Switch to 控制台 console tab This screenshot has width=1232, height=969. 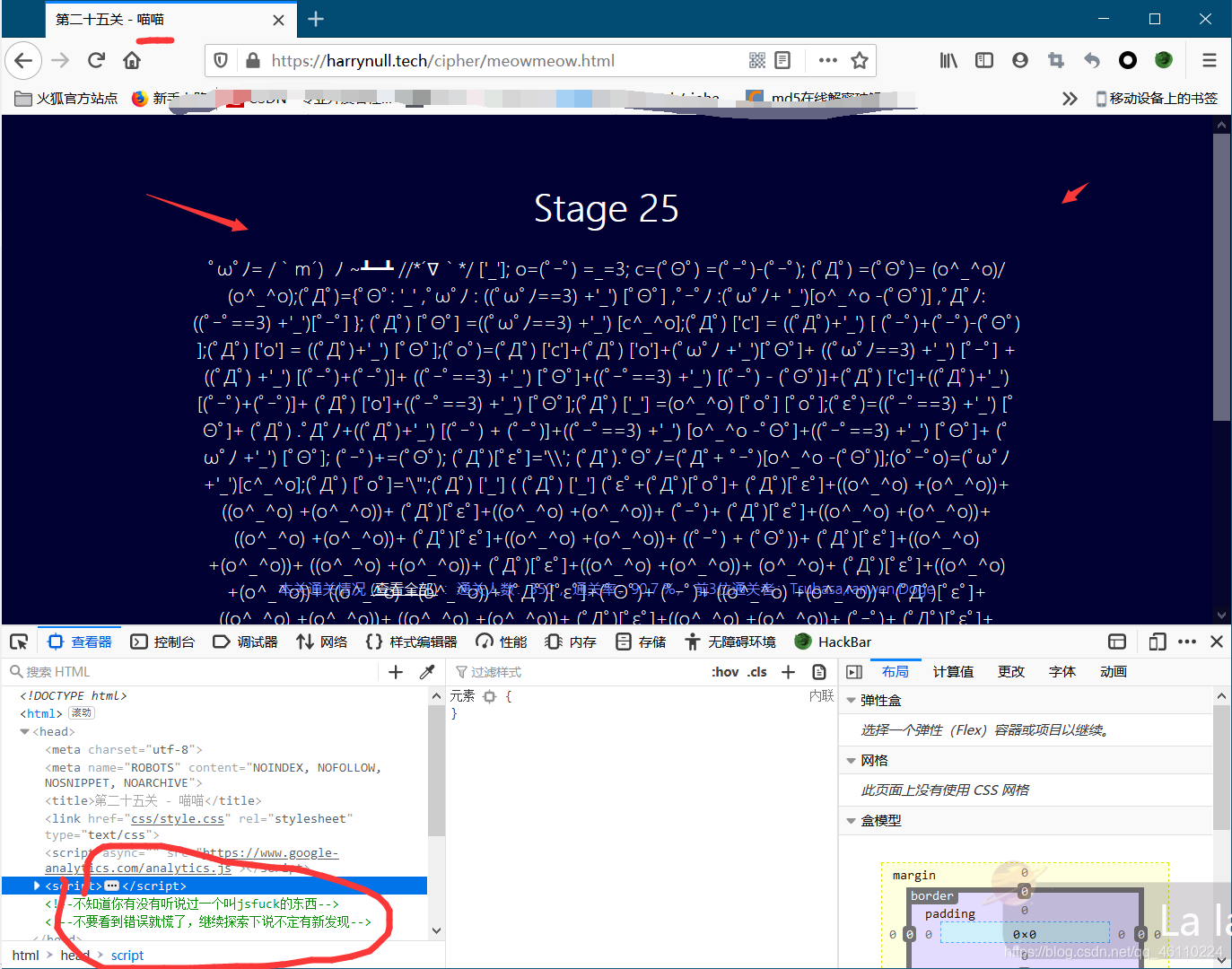(x=162, y=642)
